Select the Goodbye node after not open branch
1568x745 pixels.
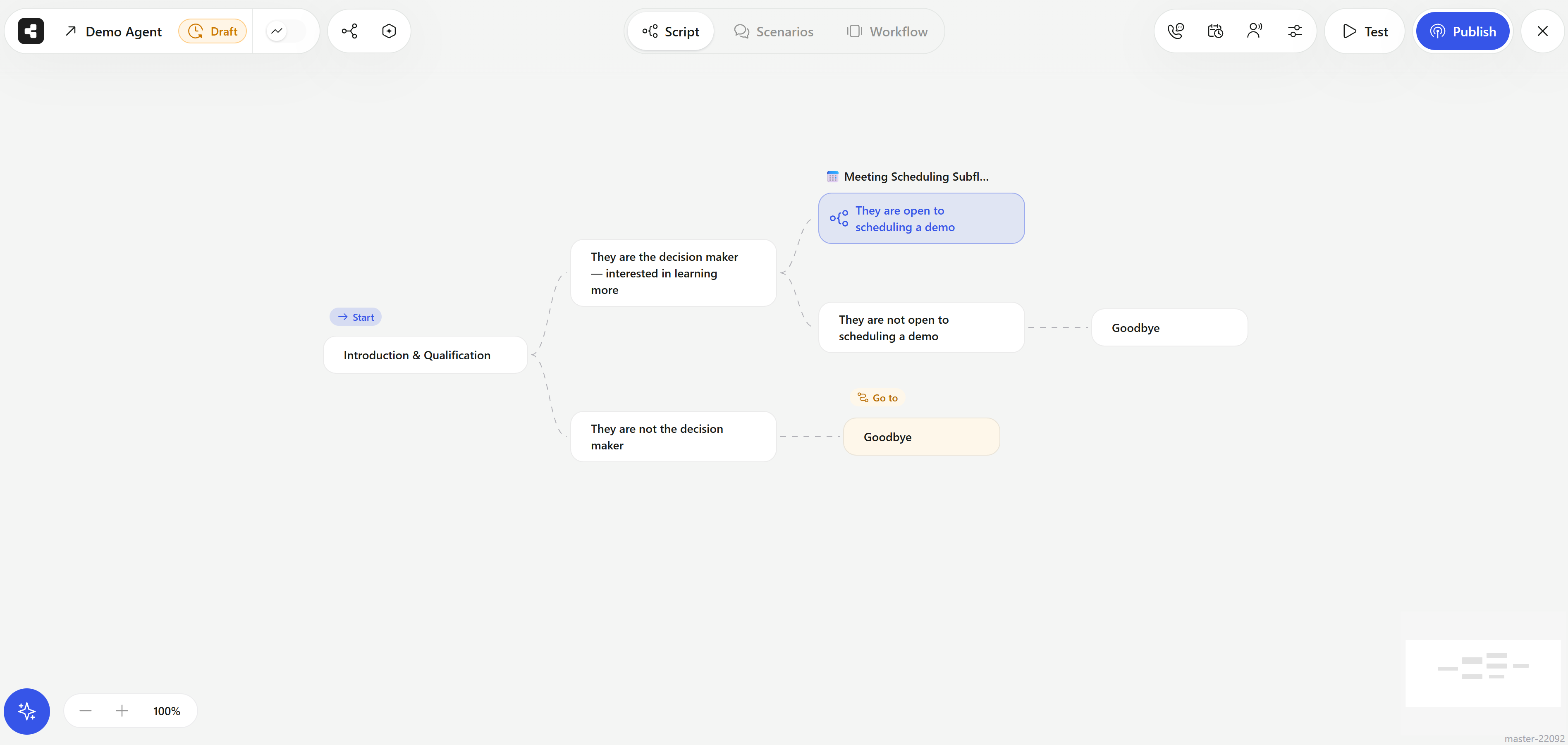coord(1169,327)
